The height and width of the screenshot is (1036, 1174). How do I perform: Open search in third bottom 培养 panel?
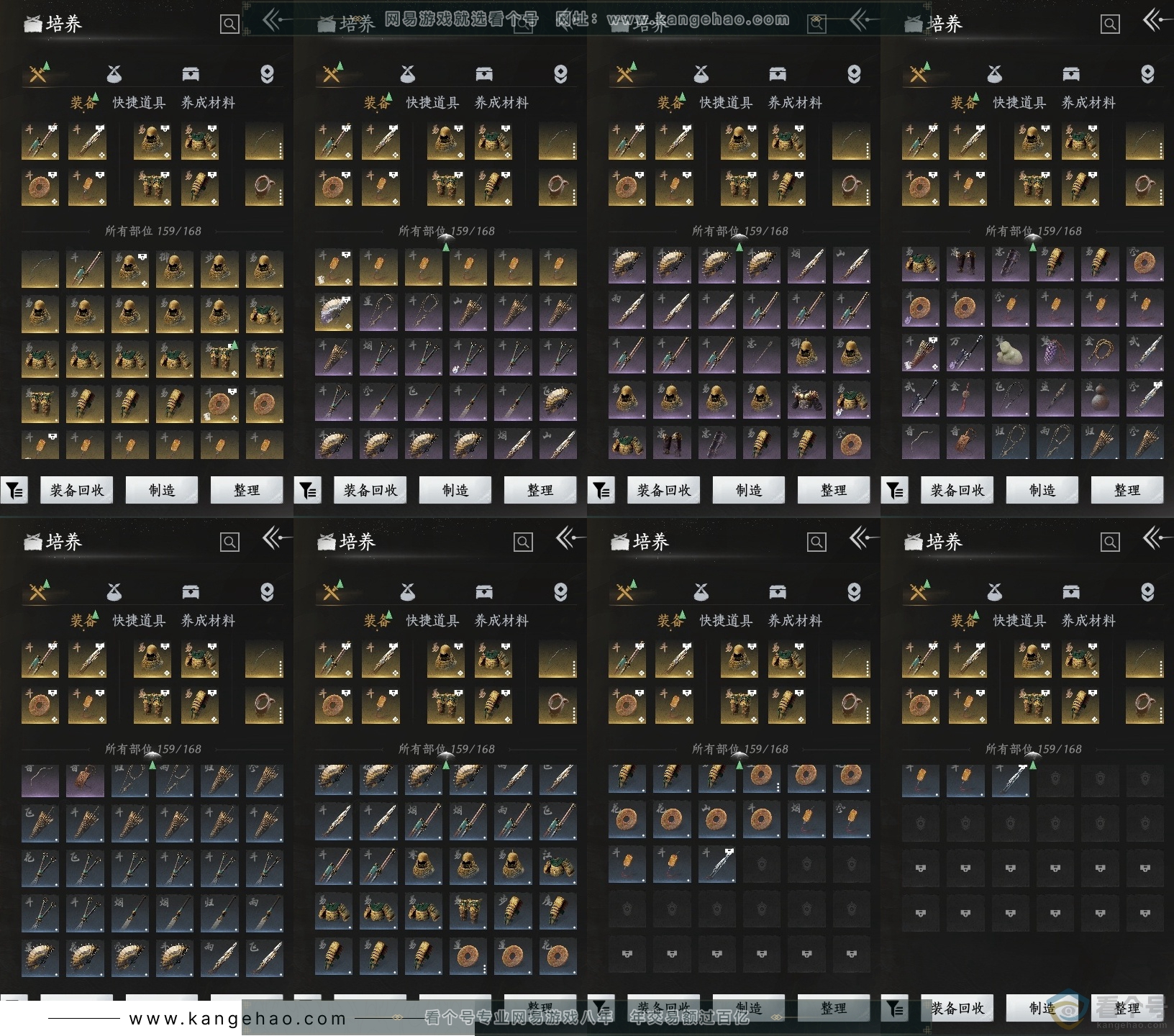coord(816,542)
